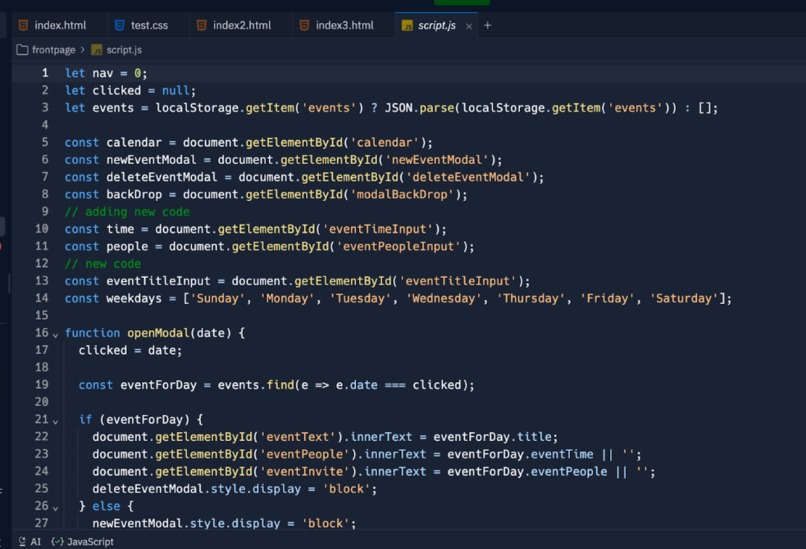Switch to the index2.html tab
The width and height of the screenshot is (806, 549).
tap(234, 25)
